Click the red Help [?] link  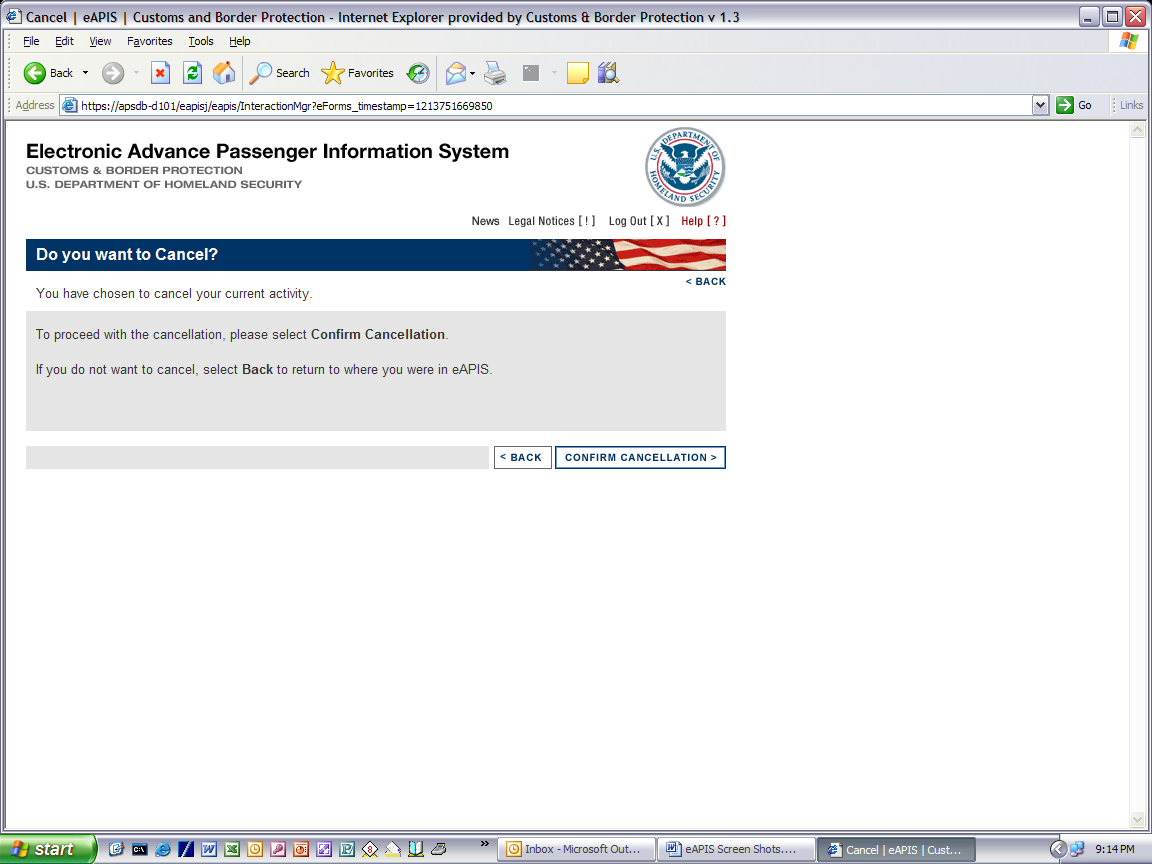[703, 221]
